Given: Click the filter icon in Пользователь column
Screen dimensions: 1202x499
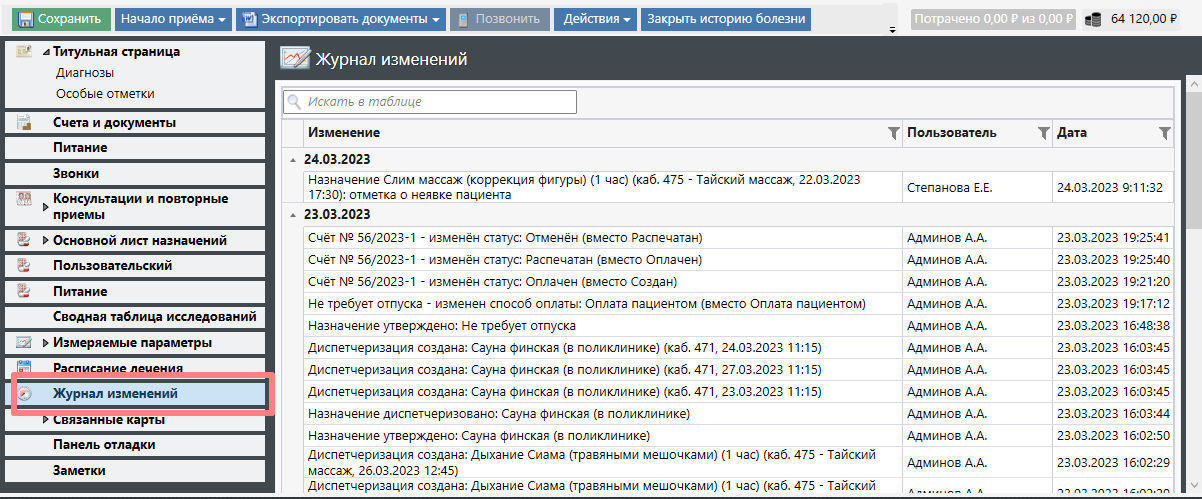Looking at the screenshot, I should [1043, 133].
